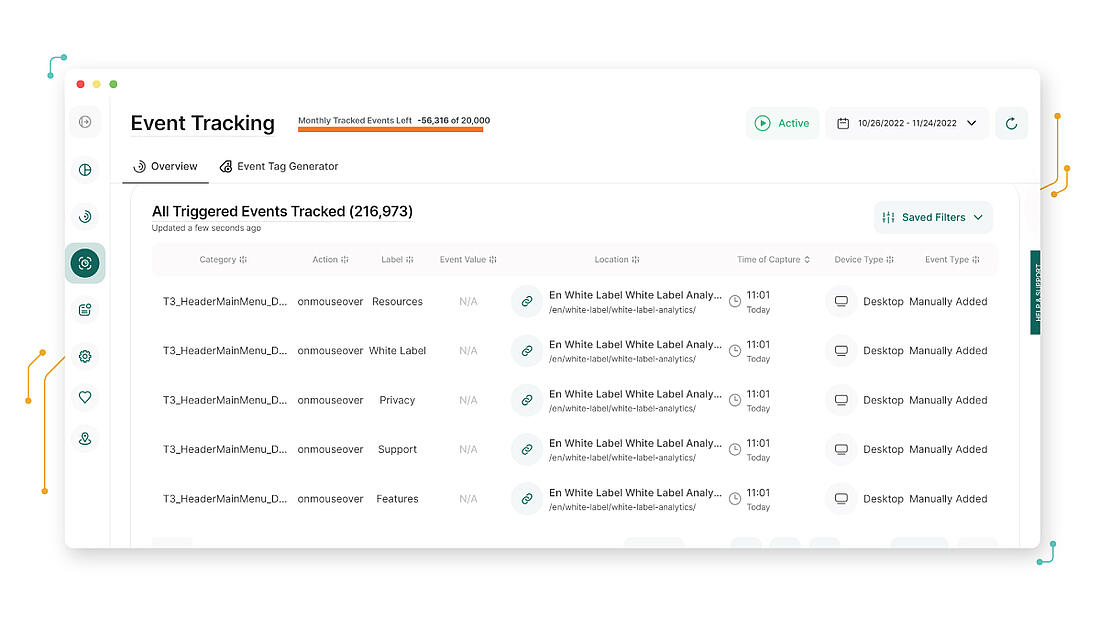Expand the date range 10/26/2022 - 11/24/2022 dropdown
1100x619 pixels.
click(907, 124)
